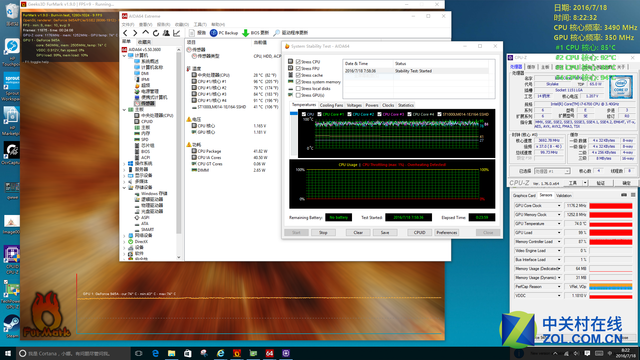Open Preferences in stability test
The height and width of the screenshot is (360, 640).
point(447,233)
